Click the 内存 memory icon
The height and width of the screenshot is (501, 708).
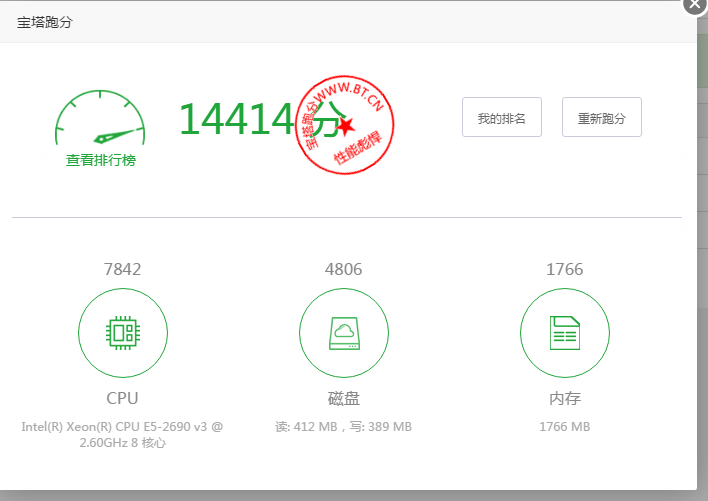tap(564, 333)
